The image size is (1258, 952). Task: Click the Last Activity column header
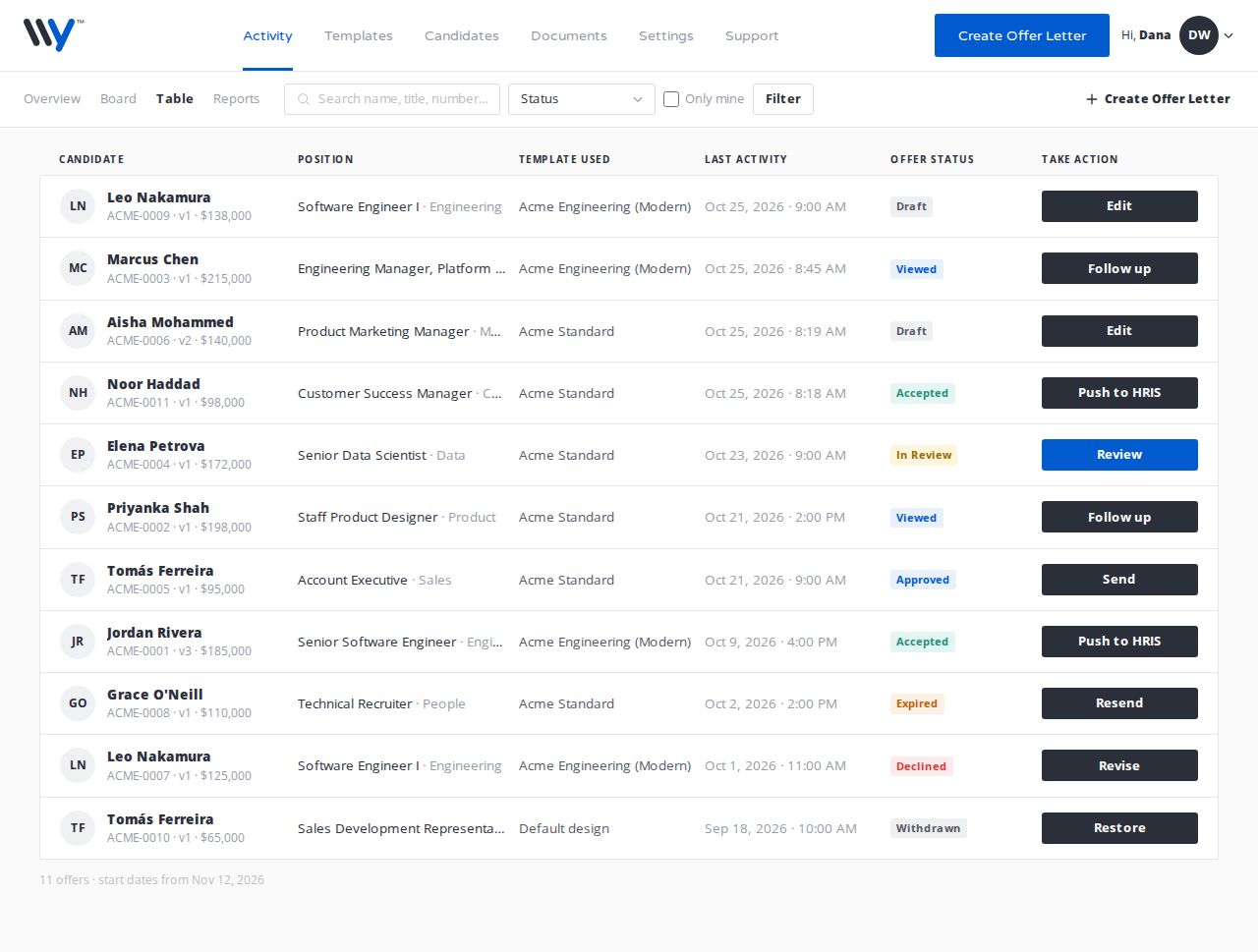(x=745, y=159)
